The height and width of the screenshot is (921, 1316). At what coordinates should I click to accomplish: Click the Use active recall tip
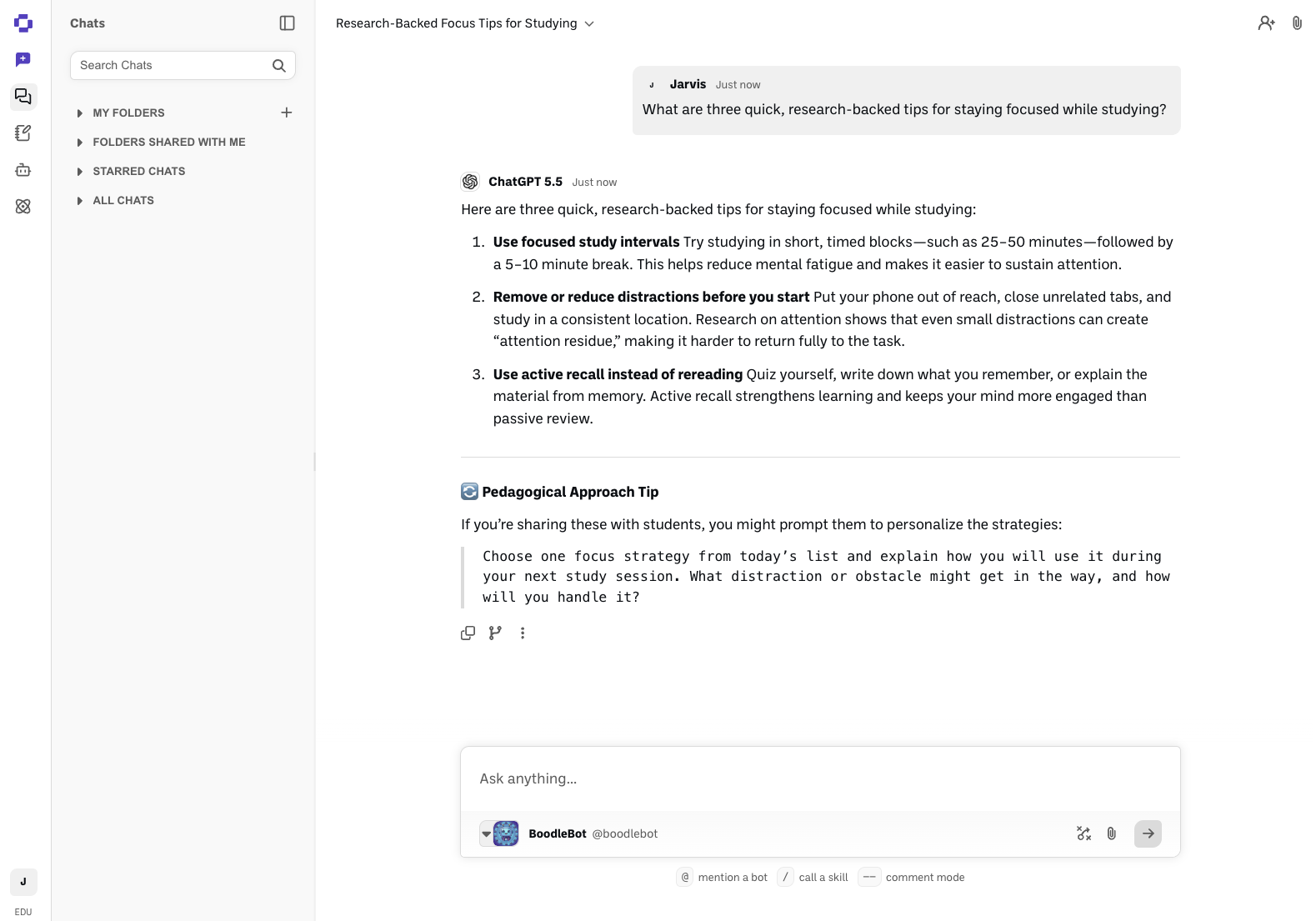click(618, 374)
